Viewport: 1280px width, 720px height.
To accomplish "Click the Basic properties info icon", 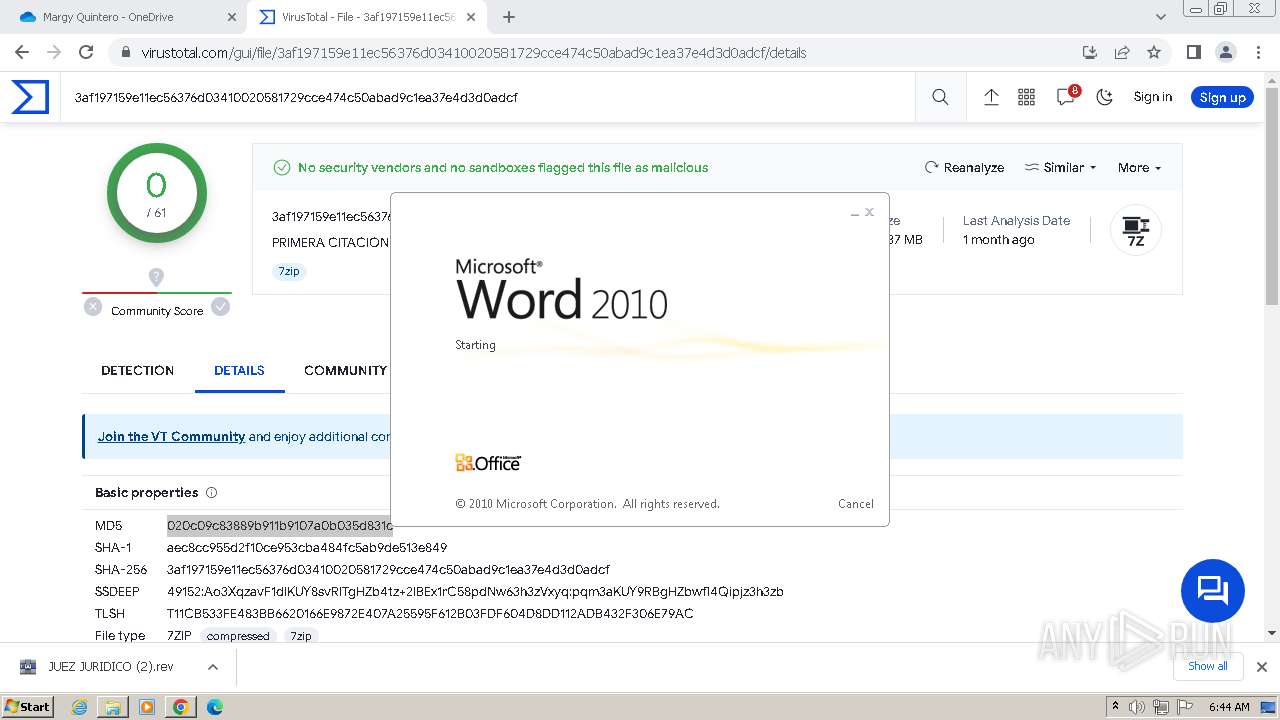I will tap(211, 492).
